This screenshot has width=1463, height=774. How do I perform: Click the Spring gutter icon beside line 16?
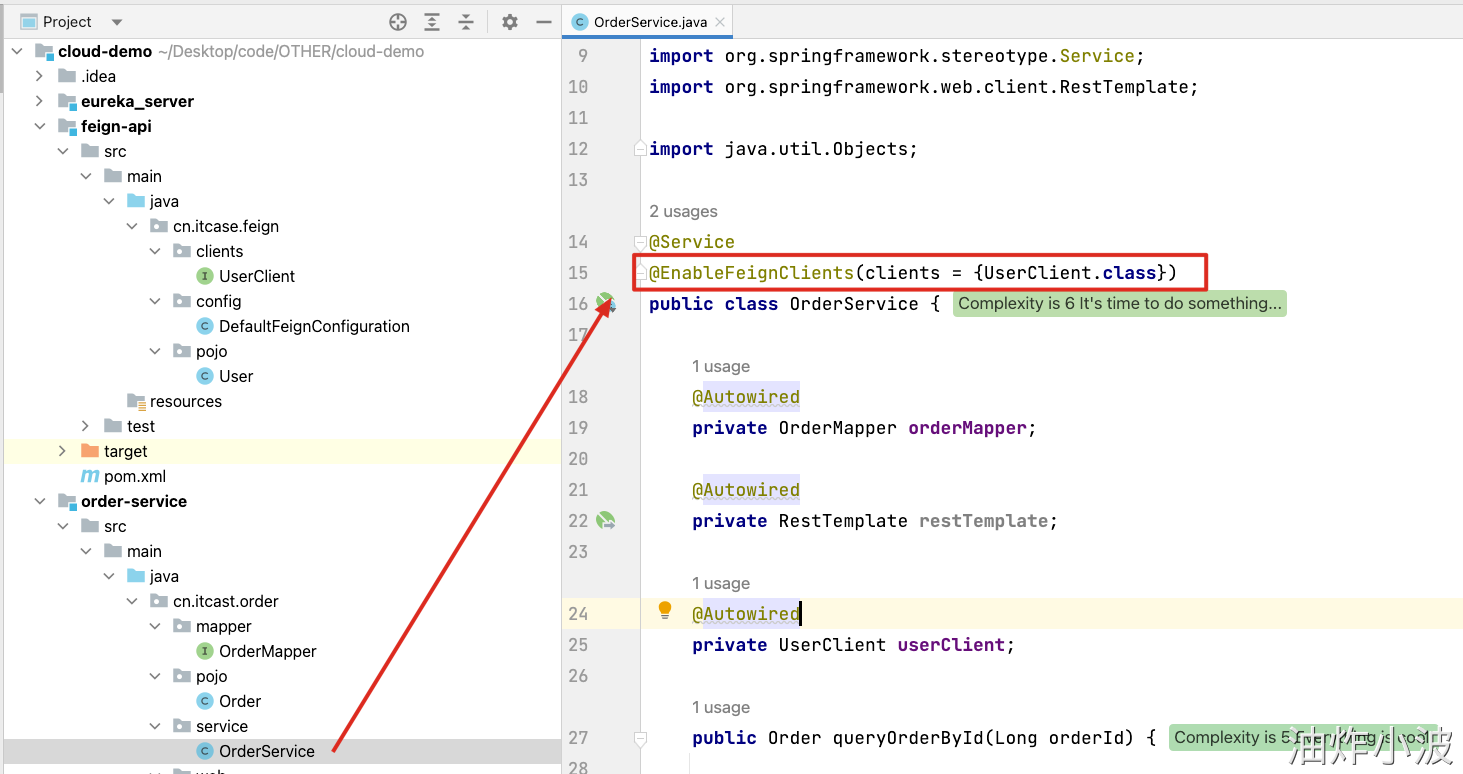(606, 302)
